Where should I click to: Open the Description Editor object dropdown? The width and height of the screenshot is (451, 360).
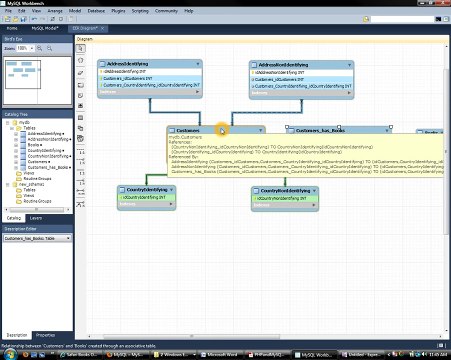68,238
